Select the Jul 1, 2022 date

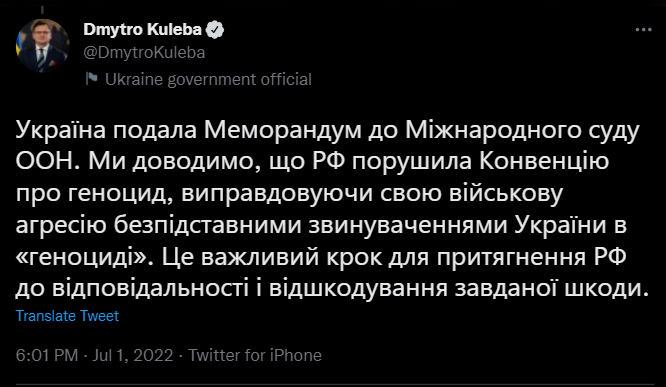[x=133, y=355]
